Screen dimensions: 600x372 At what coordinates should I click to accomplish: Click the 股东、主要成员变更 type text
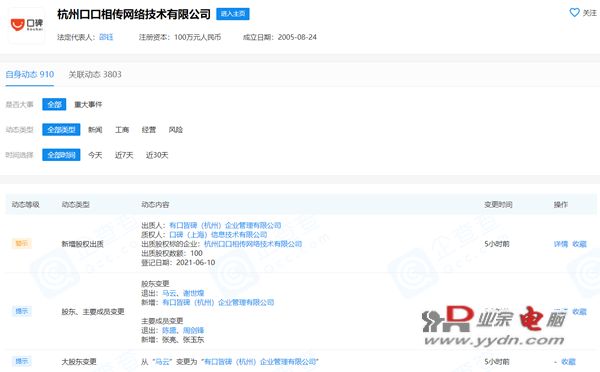tap(93, 312)
